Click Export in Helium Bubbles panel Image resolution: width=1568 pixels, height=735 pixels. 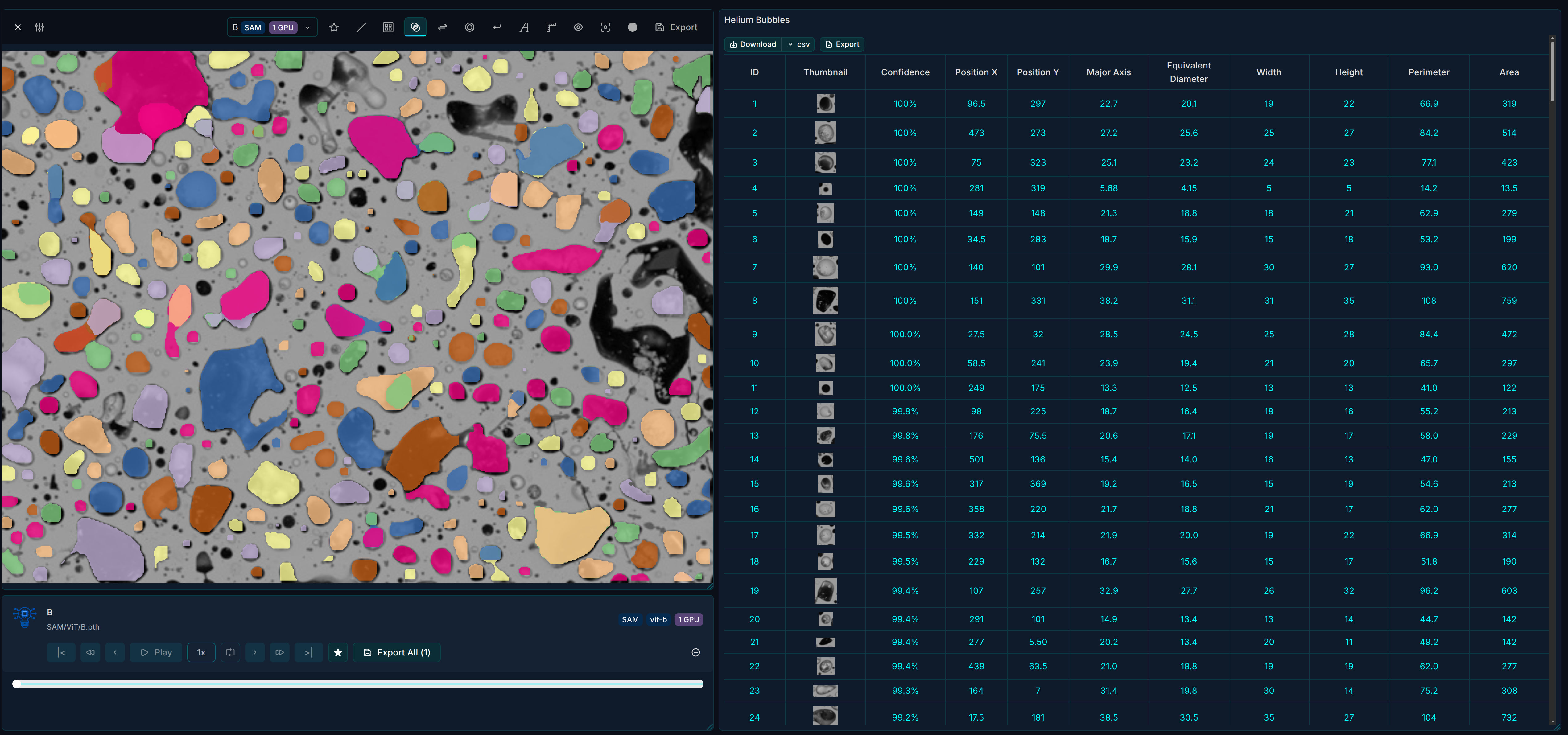point(842,44)
